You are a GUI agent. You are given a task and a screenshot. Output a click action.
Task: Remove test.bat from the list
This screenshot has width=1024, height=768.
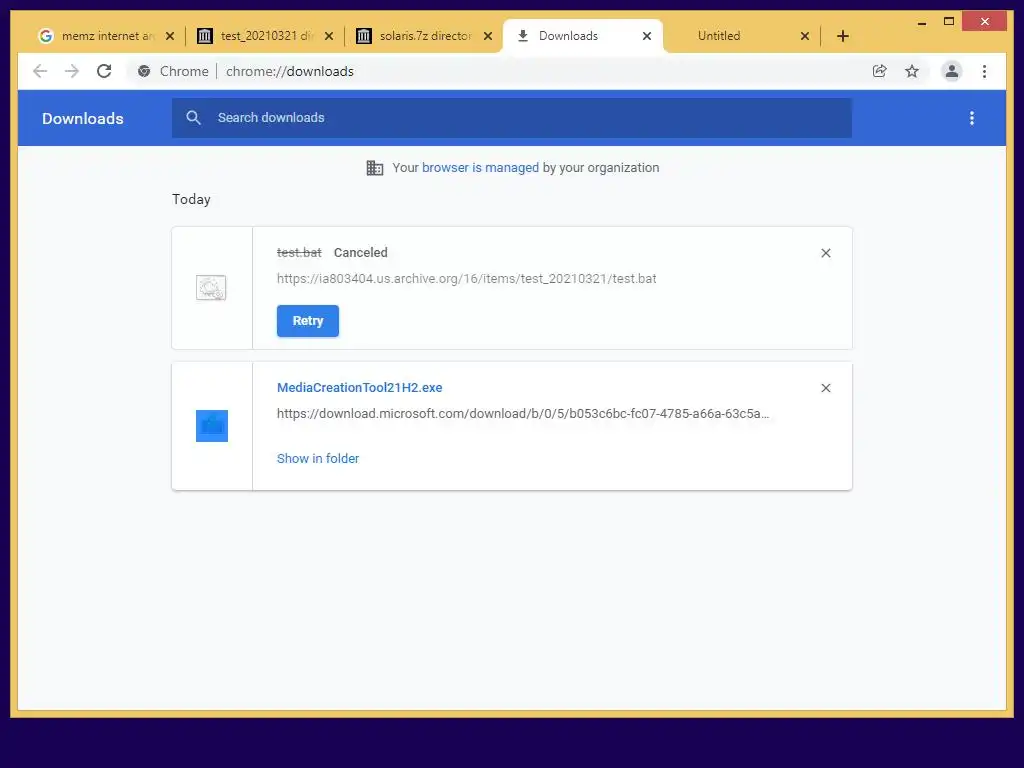[x=825, y=253]
